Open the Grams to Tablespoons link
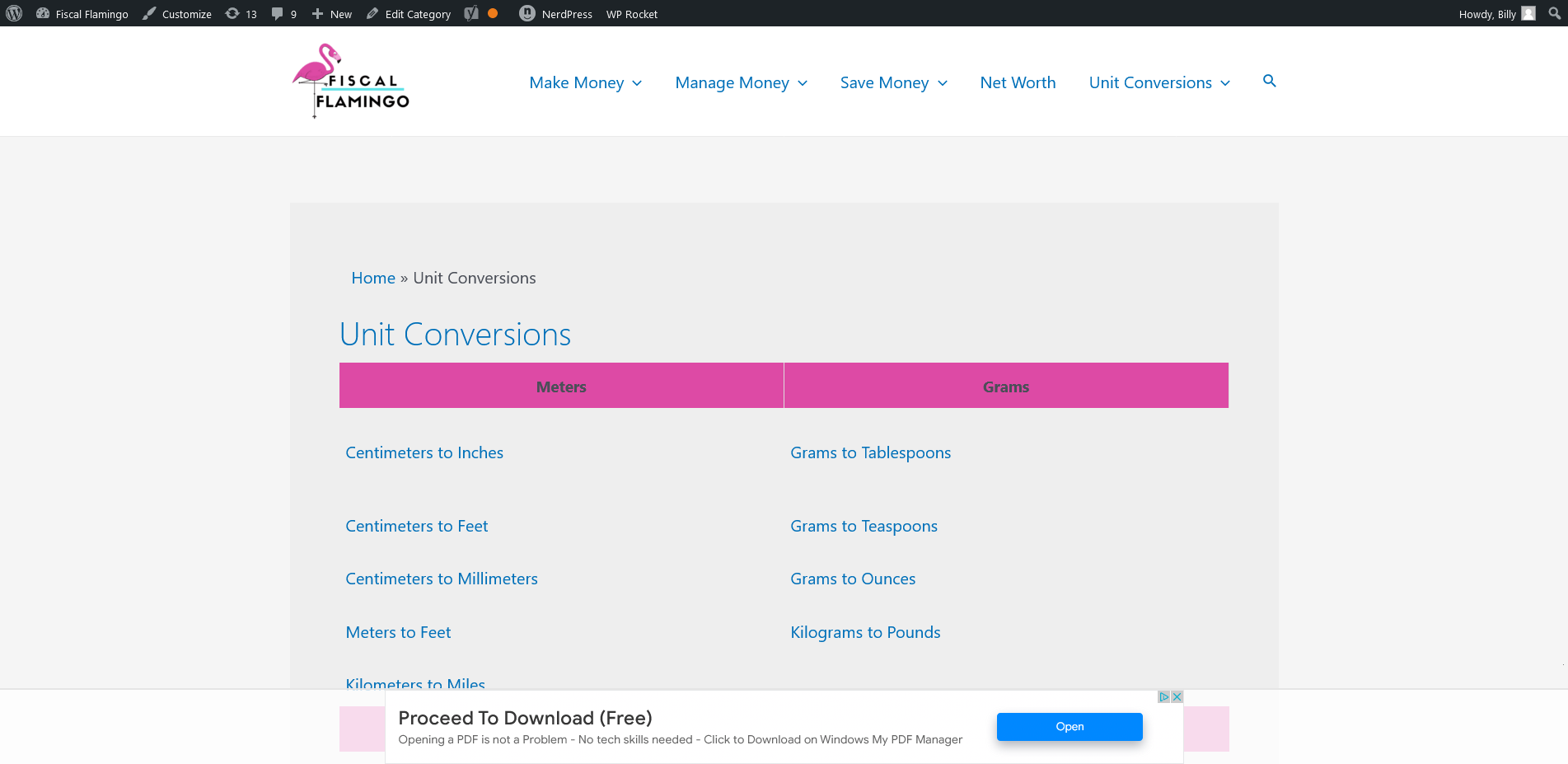 tap(871, 452)
